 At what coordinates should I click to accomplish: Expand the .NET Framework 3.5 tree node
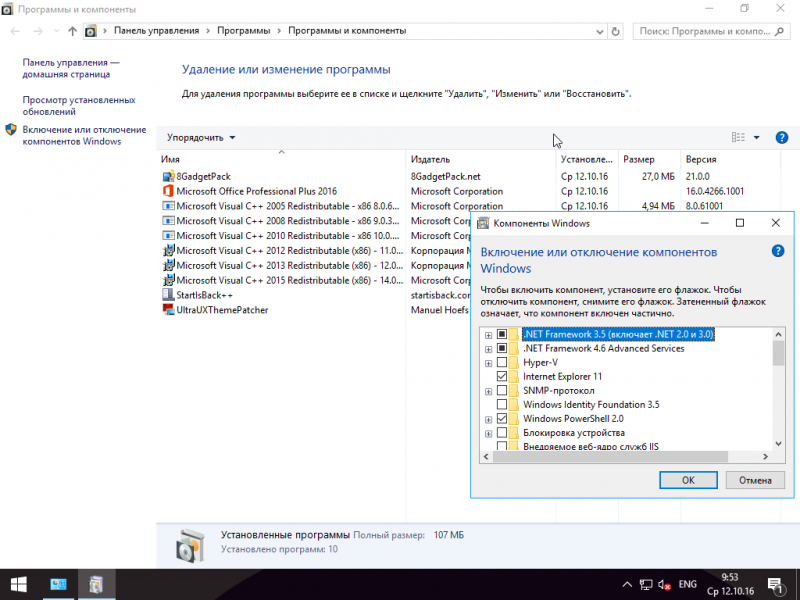pyautogui.click(x=488, y=335)
